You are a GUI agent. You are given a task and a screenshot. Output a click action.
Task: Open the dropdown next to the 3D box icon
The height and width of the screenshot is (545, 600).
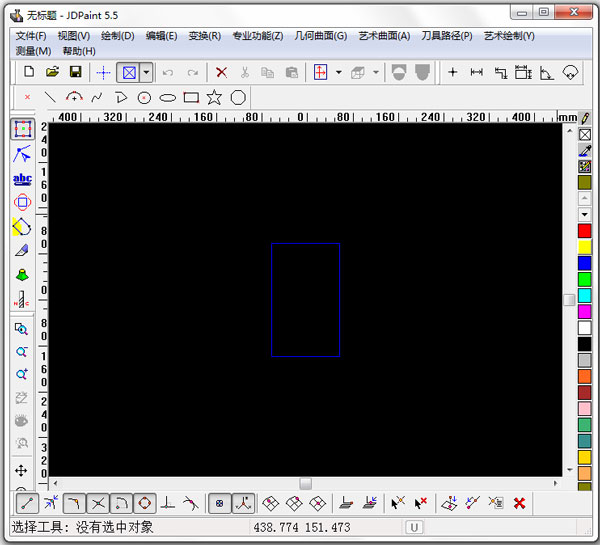pos(376,72)
